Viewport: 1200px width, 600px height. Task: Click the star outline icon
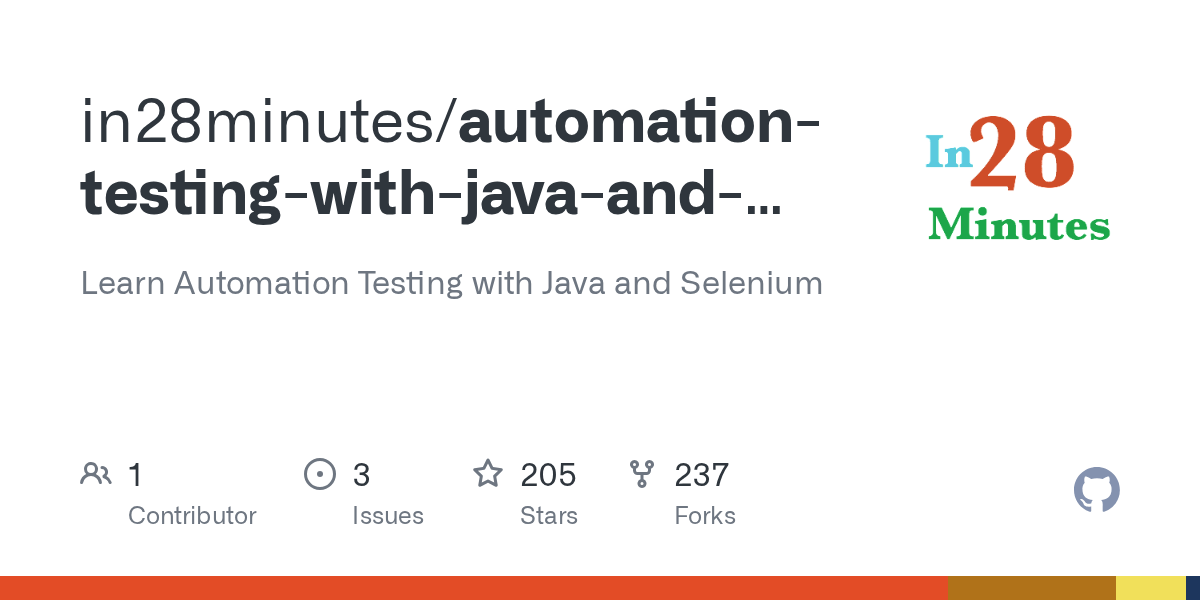point(488,474)
